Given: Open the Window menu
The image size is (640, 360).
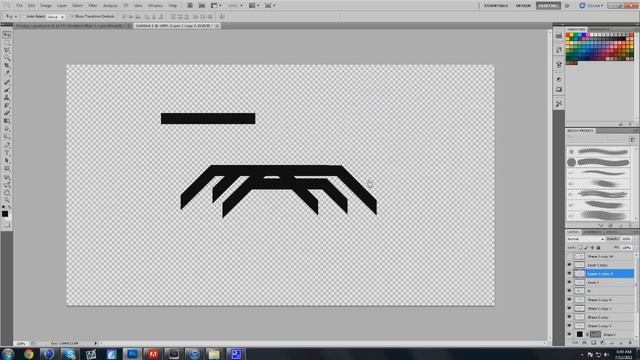Looking at the screenshot, I should point(155,6).
